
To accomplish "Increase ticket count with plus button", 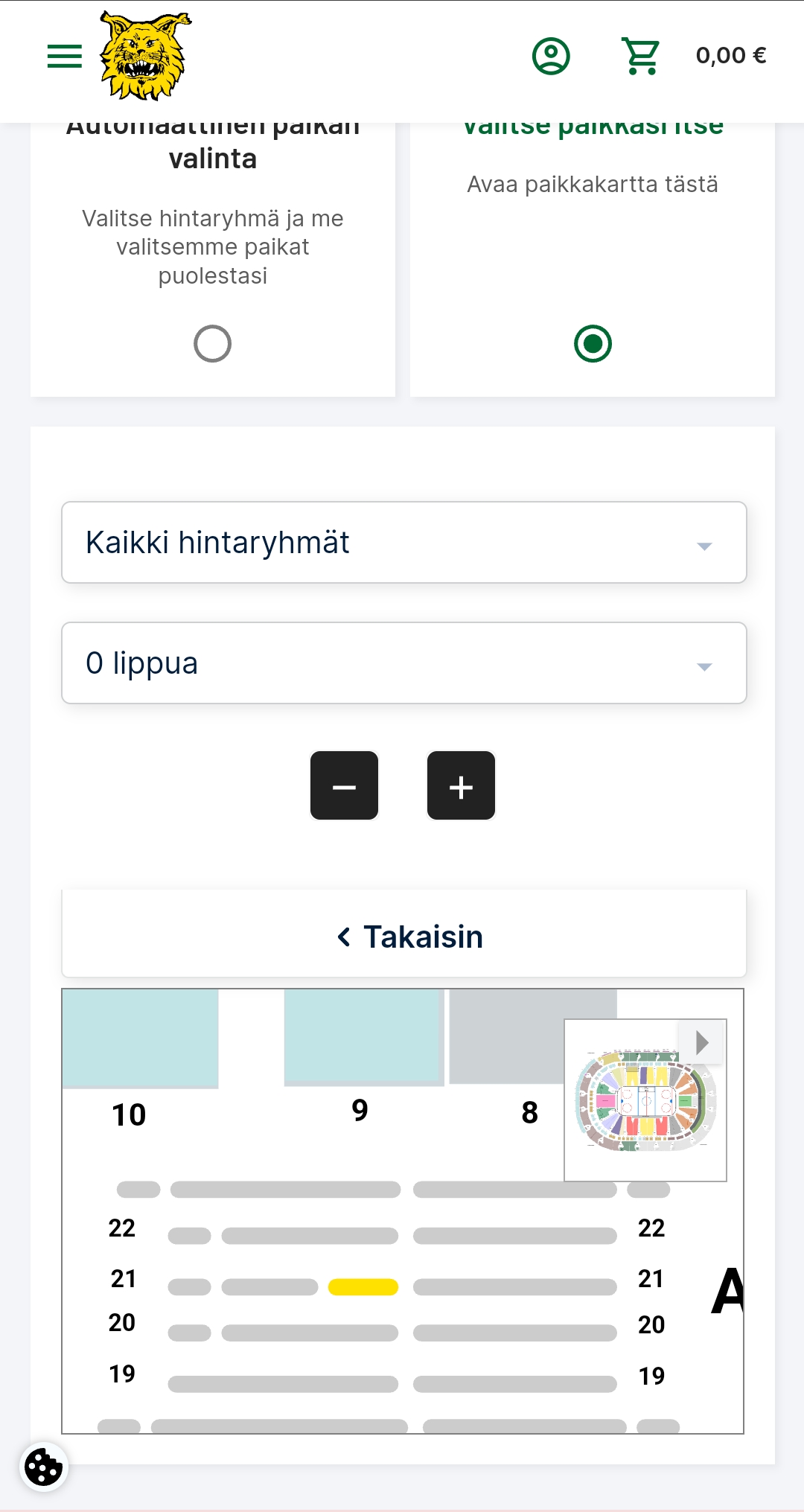I will [x=461, y=785].
